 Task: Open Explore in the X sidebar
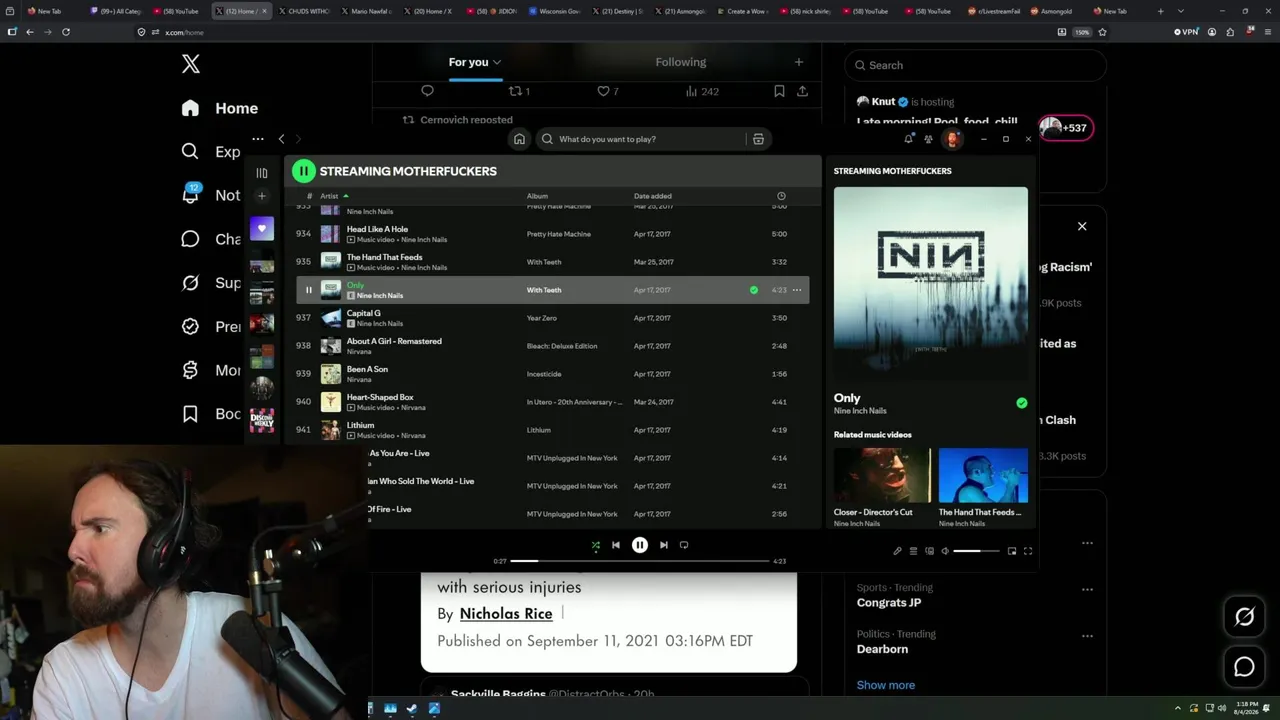click(210, 152)
